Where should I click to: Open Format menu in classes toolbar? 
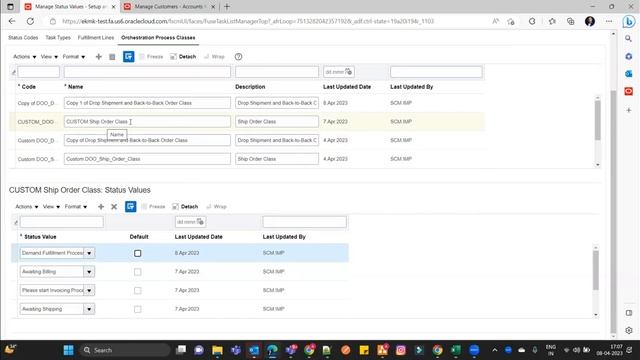click(x=73, y=57)
